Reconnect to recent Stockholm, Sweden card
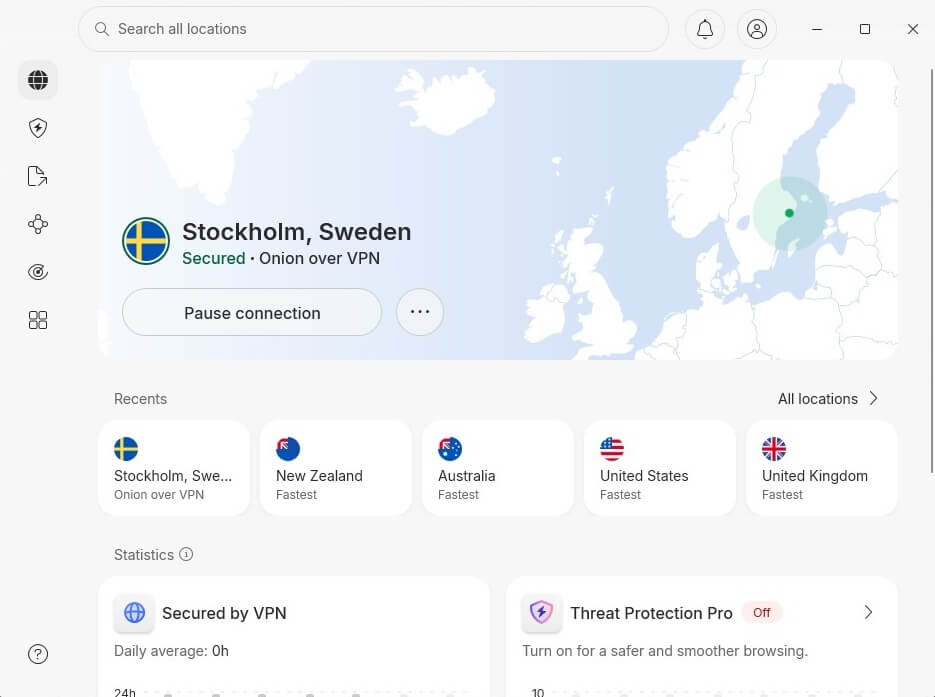 (174, 468)
